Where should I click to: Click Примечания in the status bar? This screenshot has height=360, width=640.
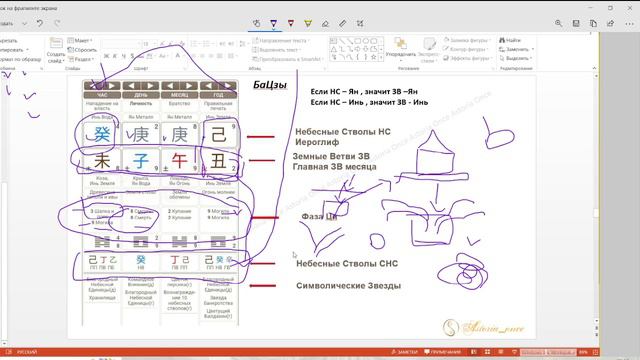pos(442,352)
